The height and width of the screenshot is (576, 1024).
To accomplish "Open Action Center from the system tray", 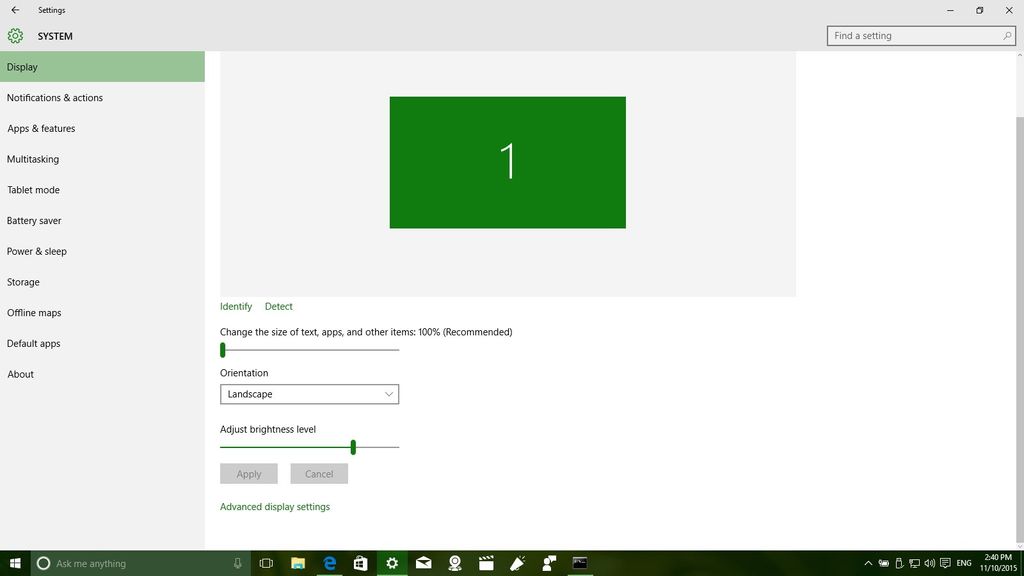I will [943, 563].
